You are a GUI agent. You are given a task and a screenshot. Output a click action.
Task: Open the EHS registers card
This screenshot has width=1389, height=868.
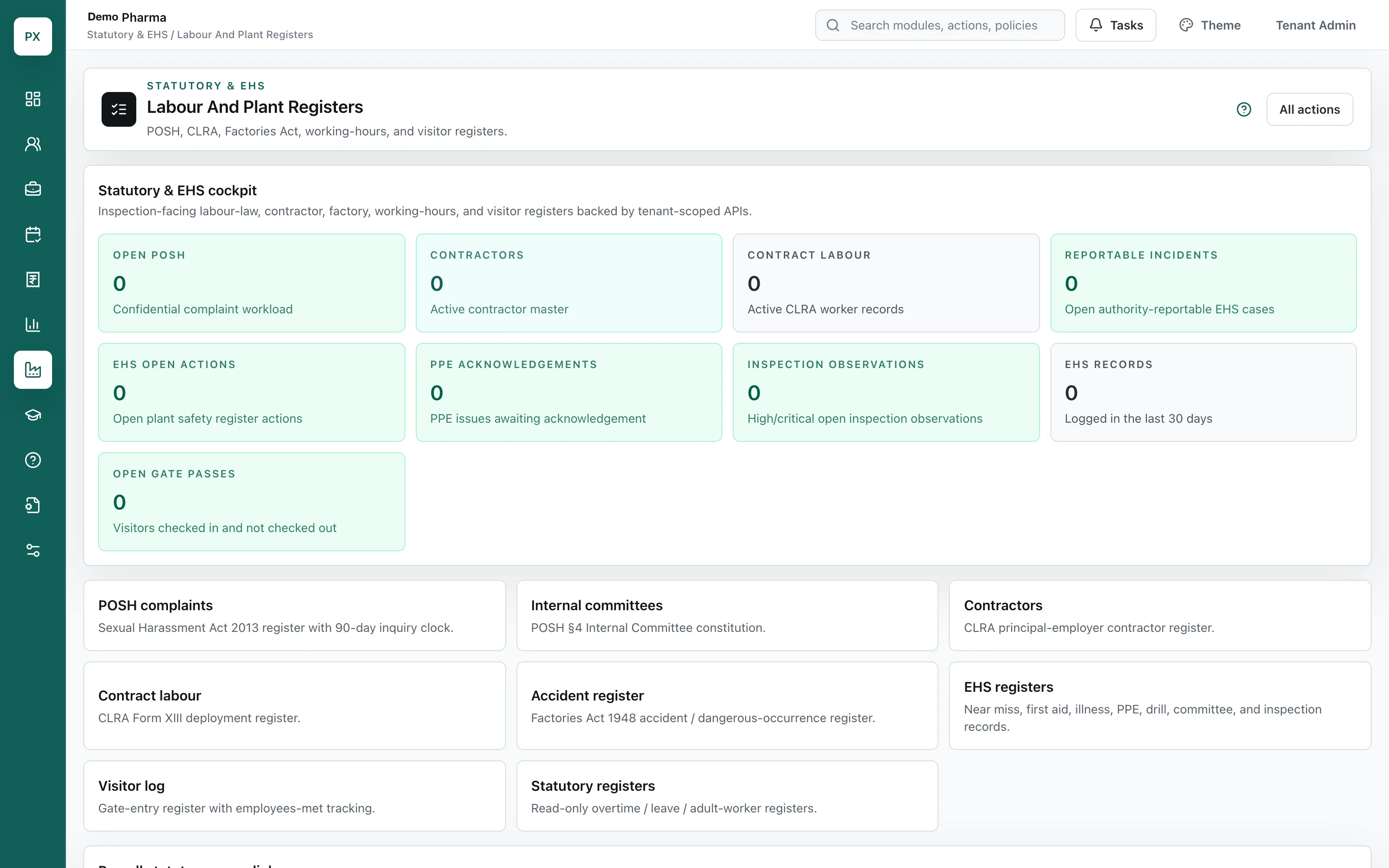pyautogui.click(x=1160, y=706)
